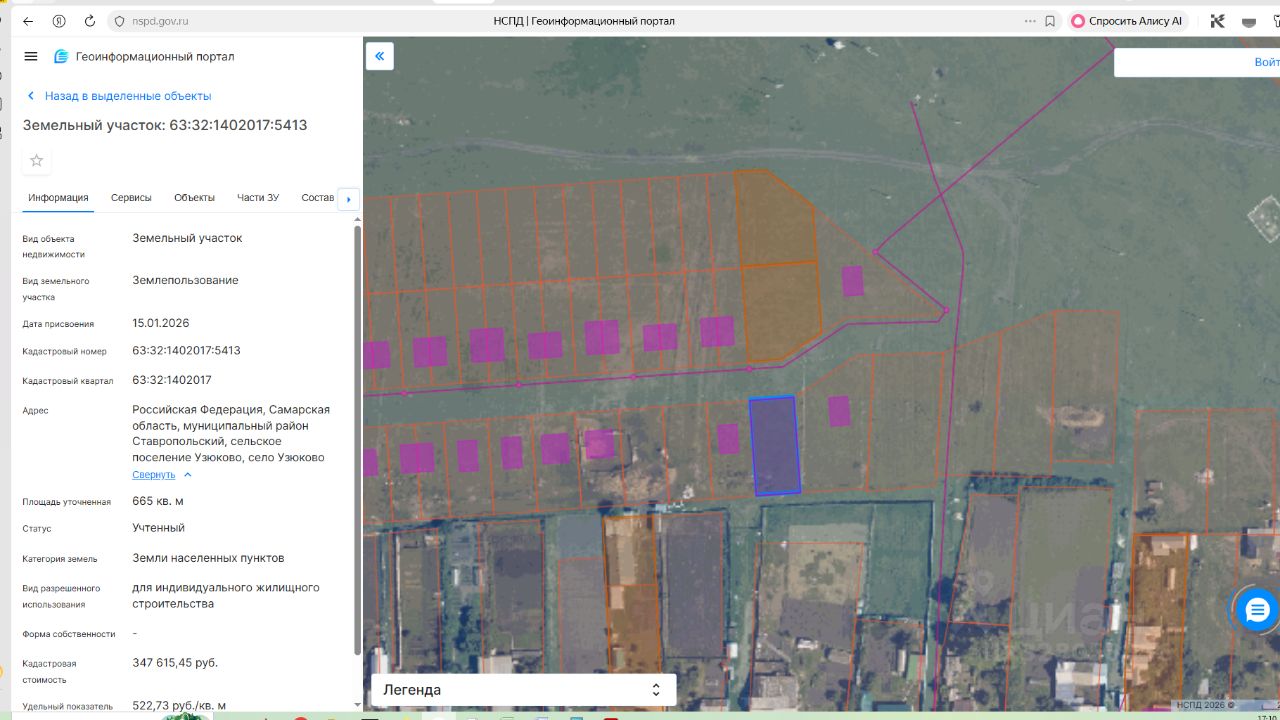Screen dimensions: 1280x720
Task: Open the extensions icon beside the Alice button
Action: [1217, 21]
